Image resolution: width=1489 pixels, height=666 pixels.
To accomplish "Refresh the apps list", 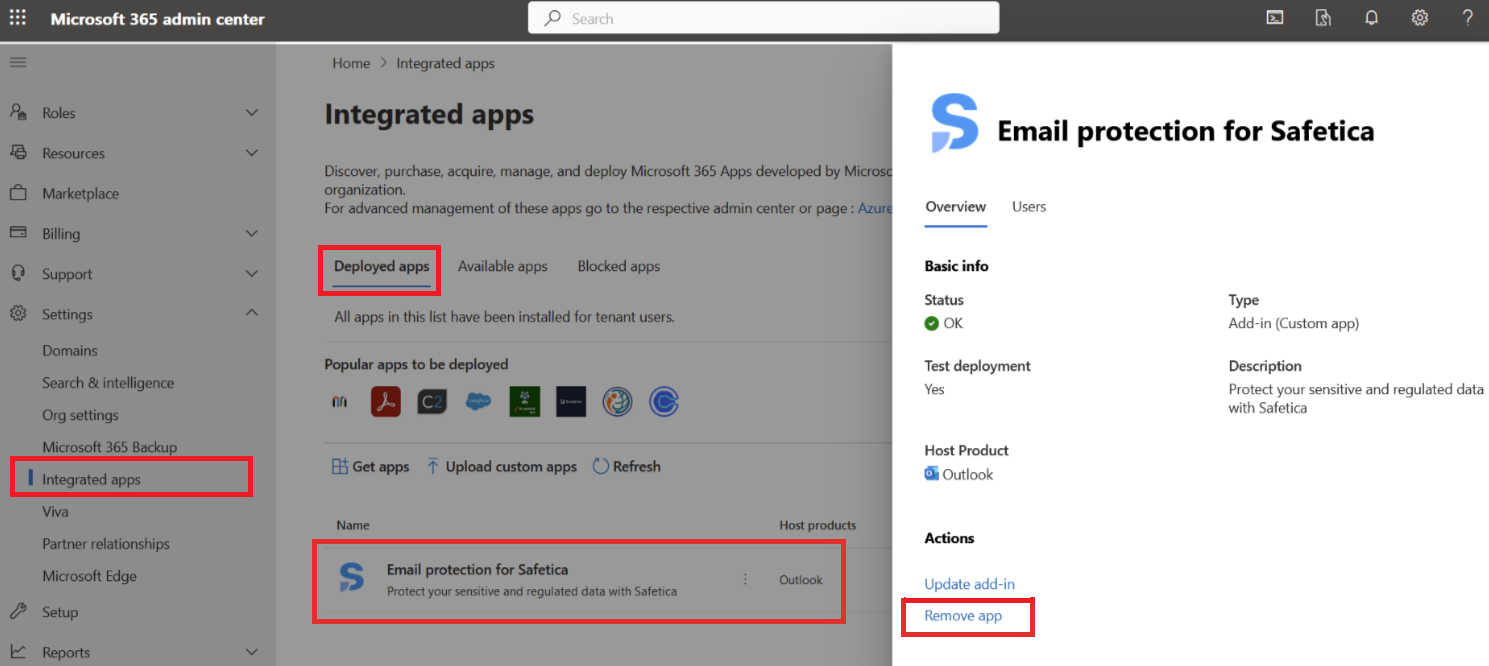I will [x=627, y=466].
